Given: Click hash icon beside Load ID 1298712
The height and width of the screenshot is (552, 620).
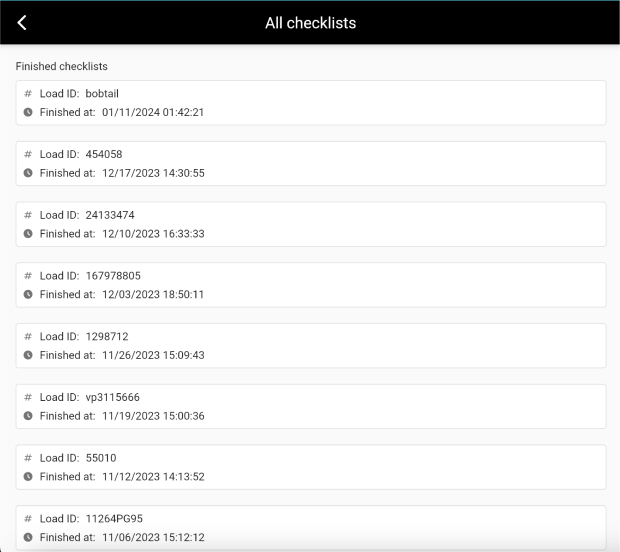Looking at the screenshot, I should point(28,337).
